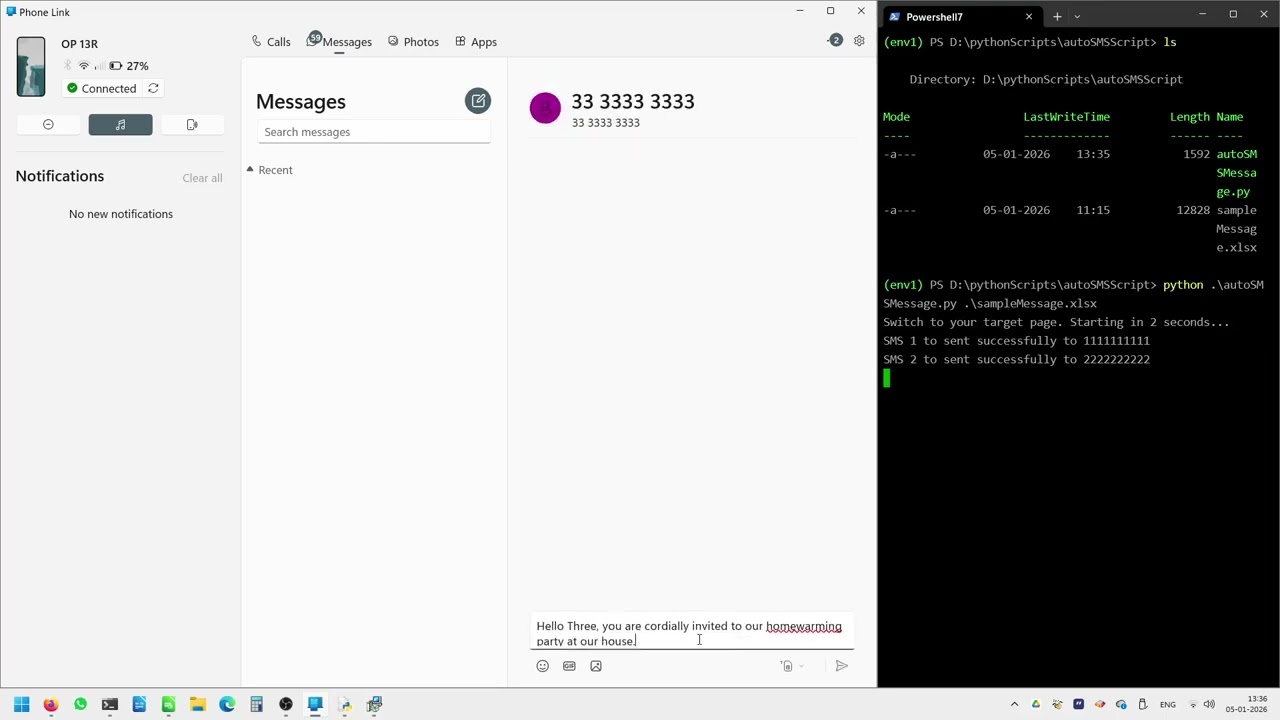Open the clock and date panel
Image resolution: width=1280 pixels, height=720 pixels.
1246,704
